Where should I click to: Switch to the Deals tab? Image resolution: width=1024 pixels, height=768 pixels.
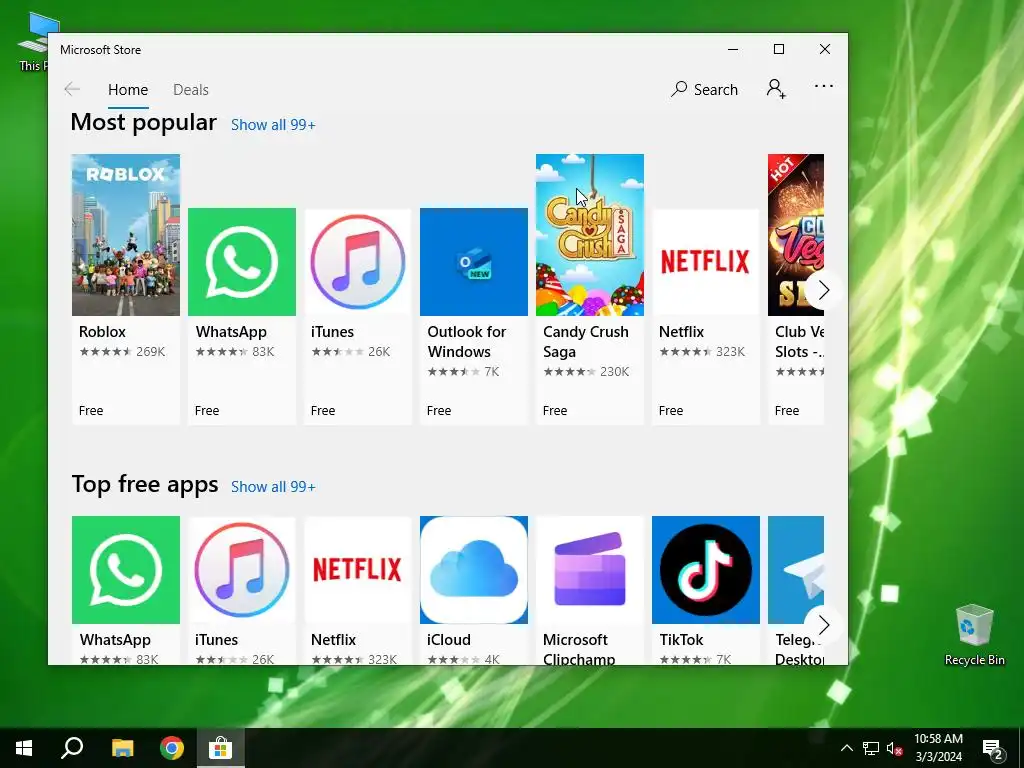[191, 89]
